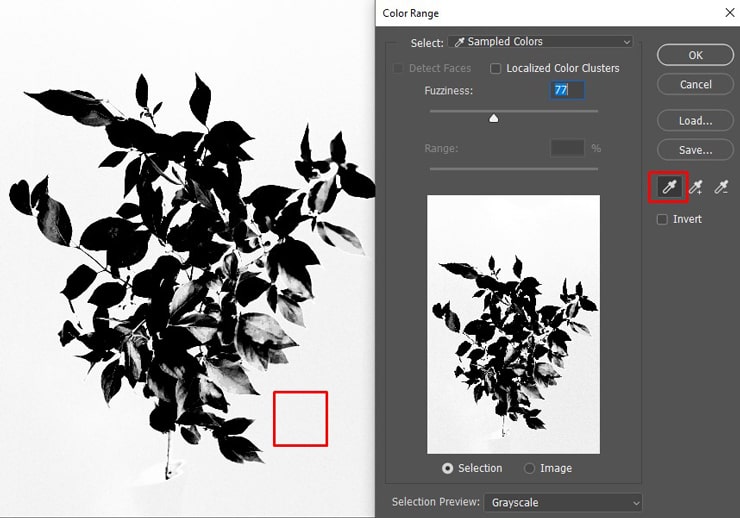The height and width of the screenshot is (518, 740).
Task: Click the leaf preview thumbnail in dialog
Action: tap(513, 324)
